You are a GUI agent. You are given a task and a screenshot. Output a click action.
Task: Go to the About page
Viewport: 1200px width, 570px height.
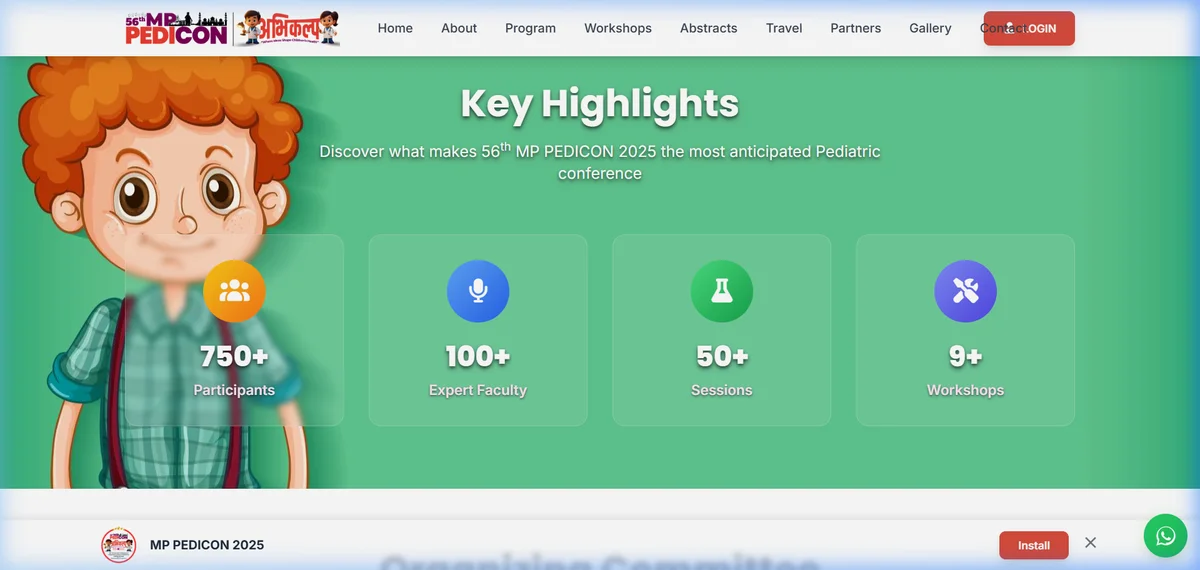pyautogui.click(x=459, y=28)
